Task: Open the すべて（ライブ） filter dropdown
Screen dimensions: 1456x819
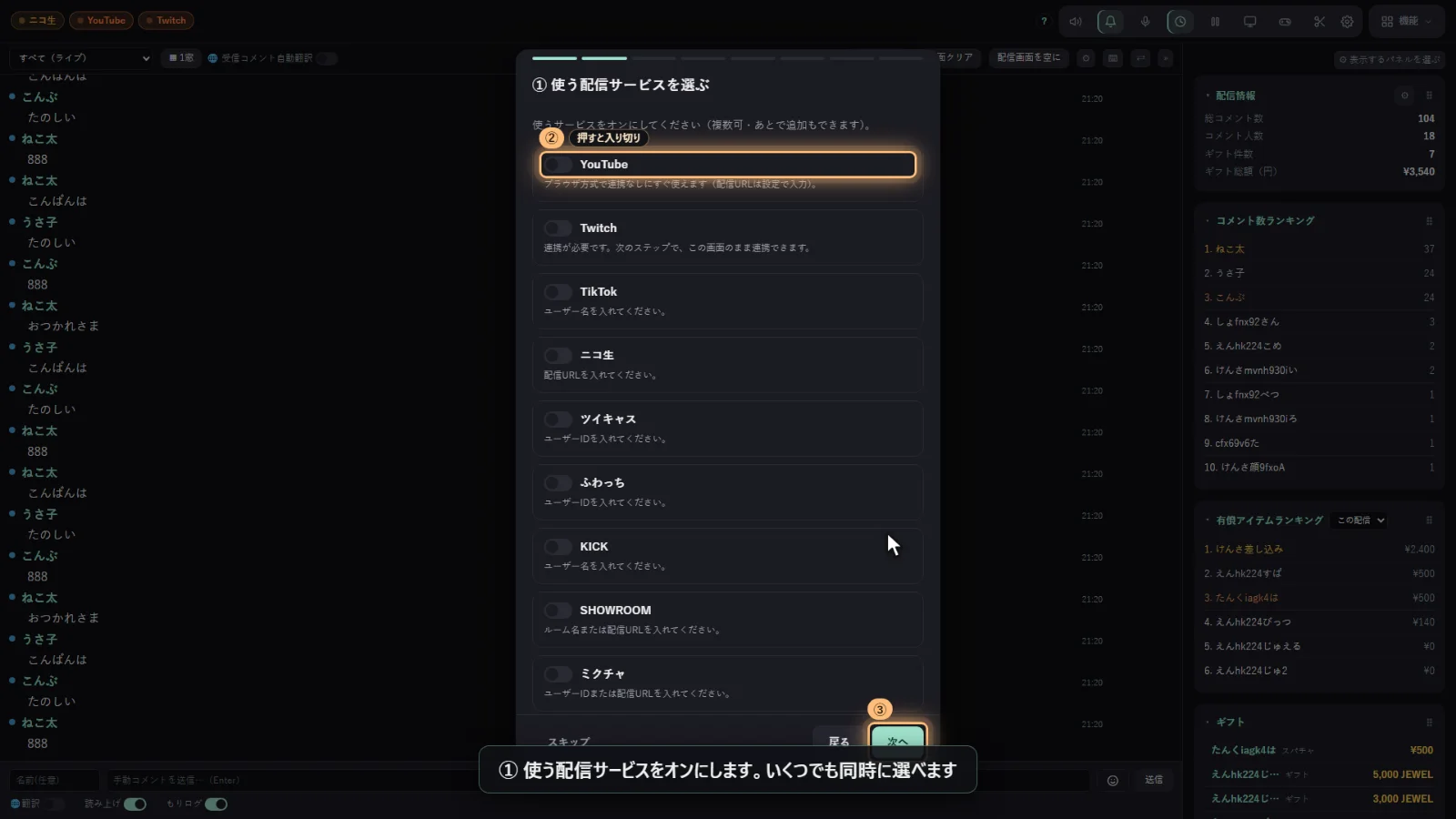Action: tap(82, 58)
